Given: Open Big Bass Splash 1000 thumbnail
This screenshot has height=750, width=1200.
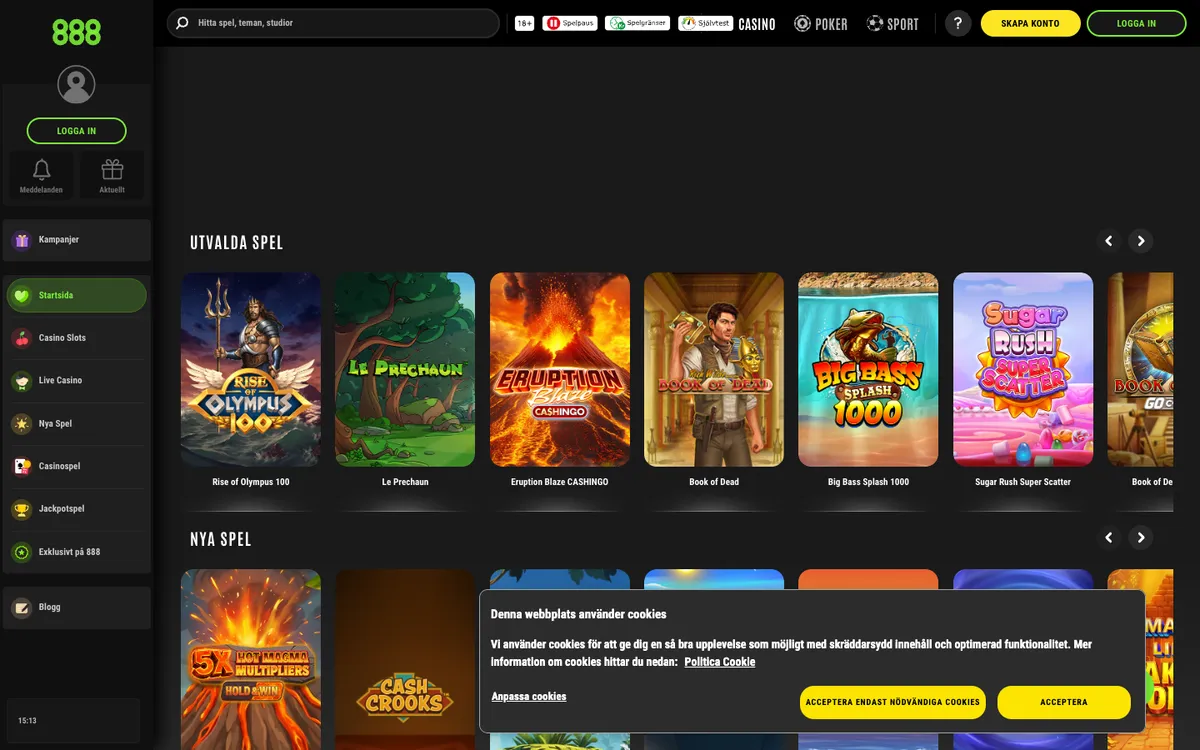Looking at the screenshot, I should [868, 370].
